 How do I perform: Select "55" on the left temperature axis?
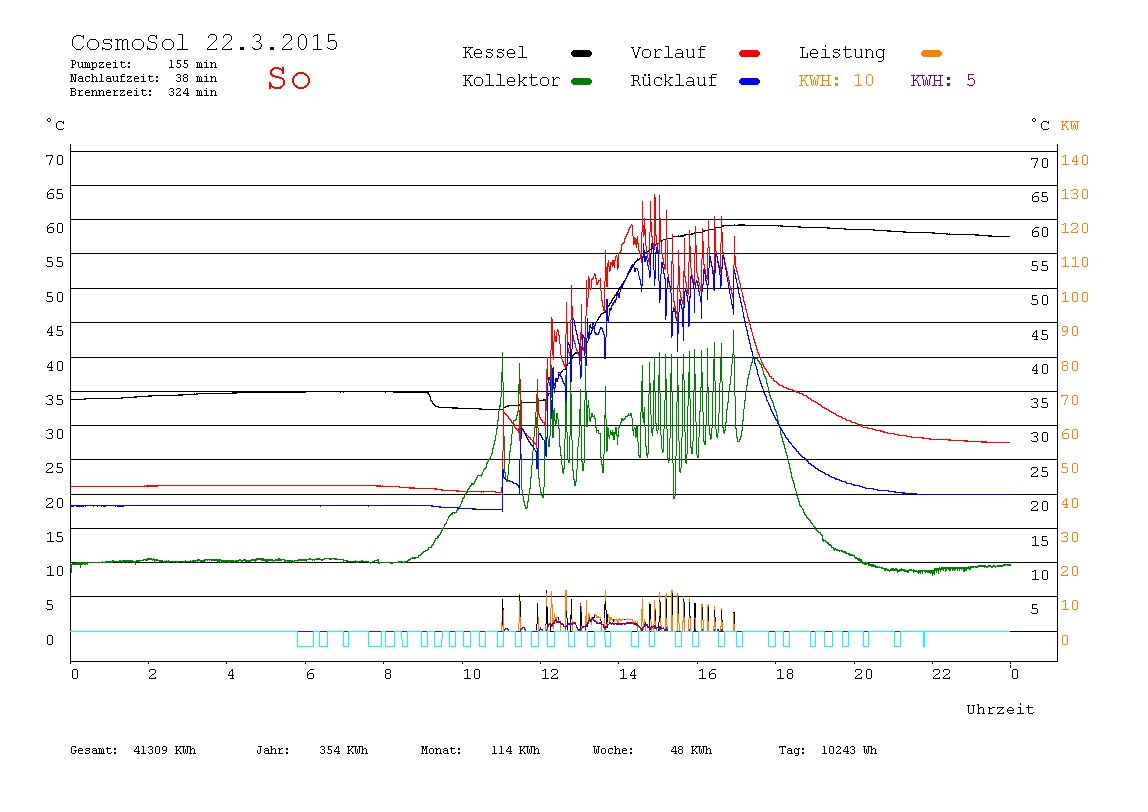[x=55, y=262]
